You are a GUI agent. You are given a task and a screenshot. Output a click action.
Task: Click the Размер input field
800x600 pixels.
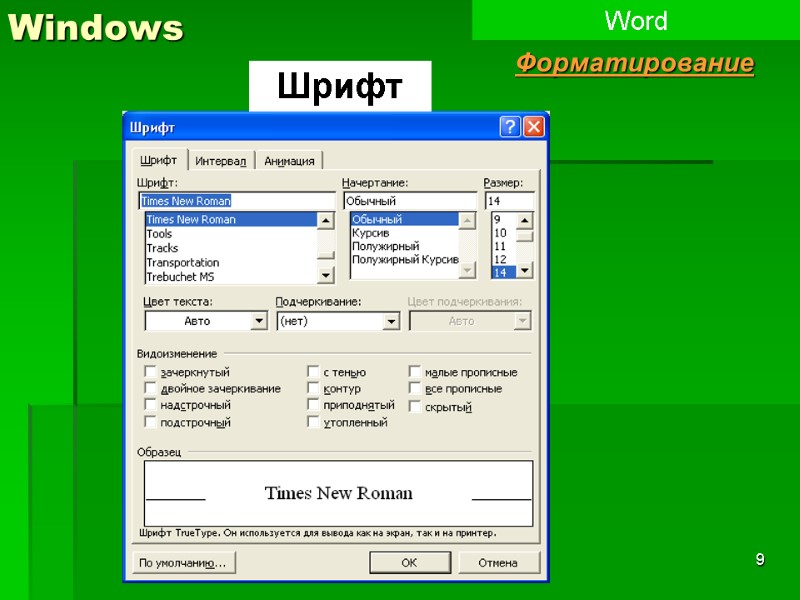click(509, 201)
